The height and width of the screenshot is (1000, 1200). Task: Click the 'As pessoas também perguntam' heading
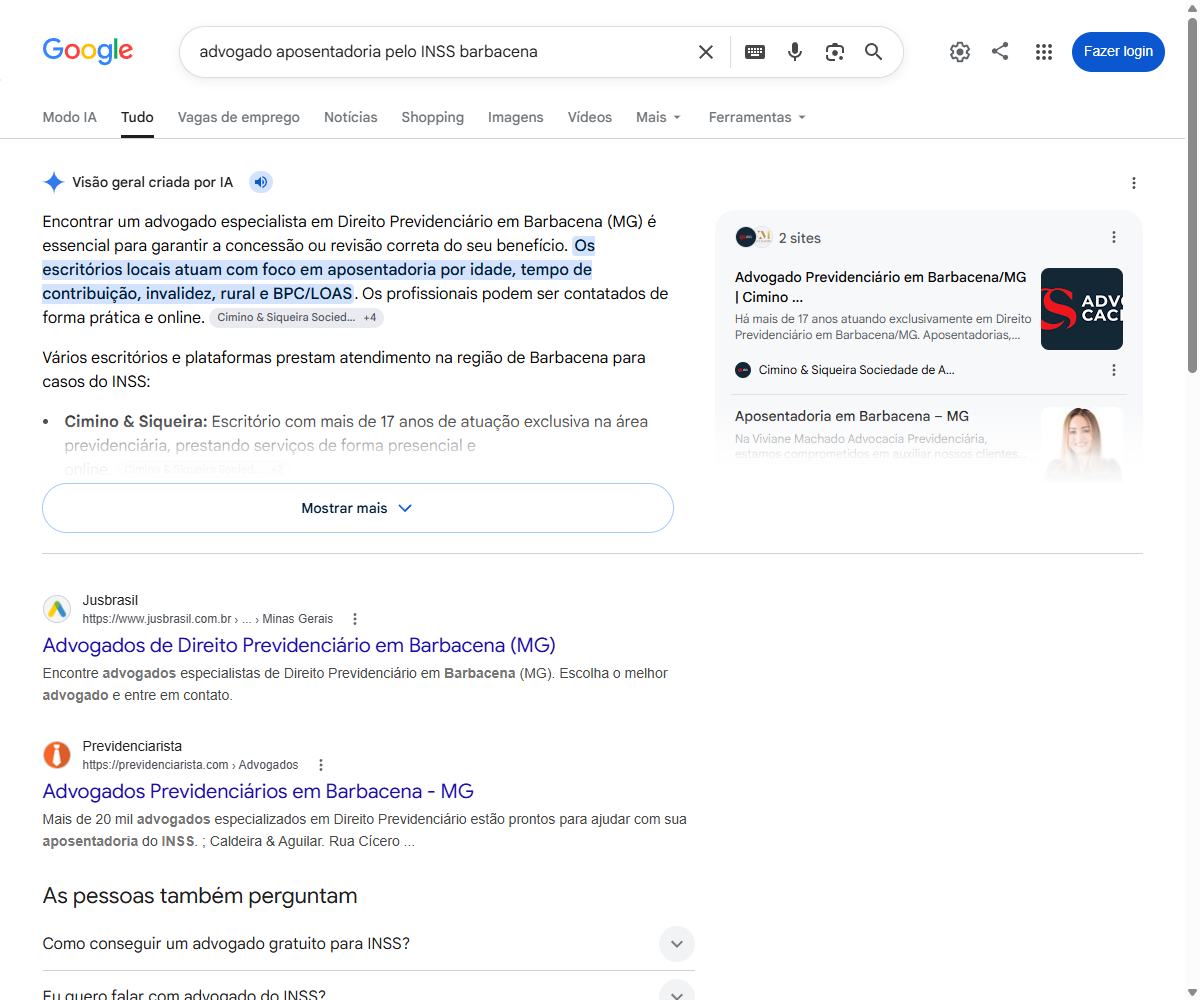tap(200, 896)
